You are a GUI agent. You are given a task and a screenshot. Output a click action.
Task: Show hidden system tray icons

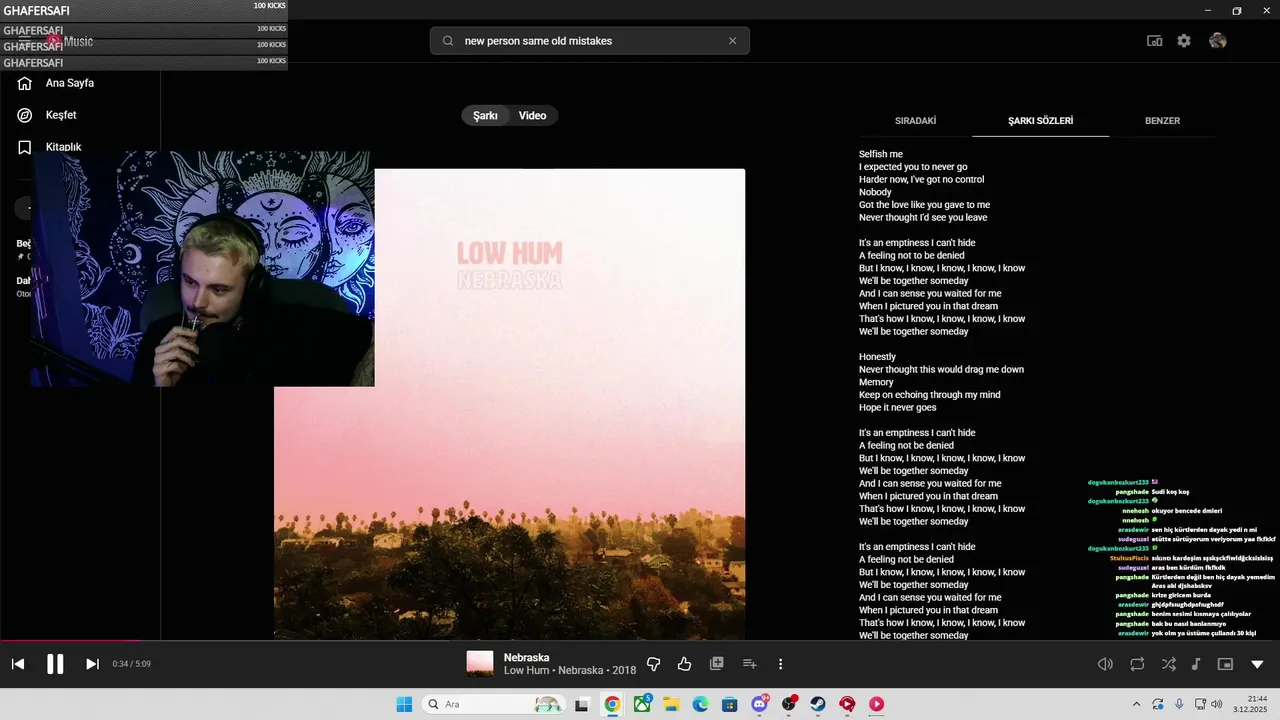coord(1136,704)
